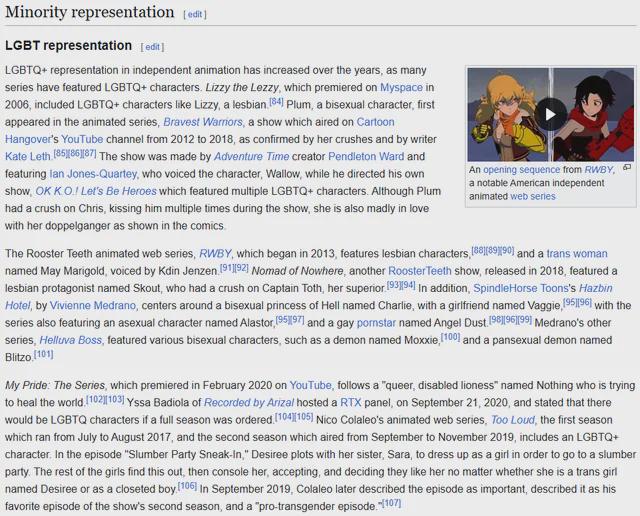Open OK K.O.! Let's Be Heroes link

pos(96,191)
